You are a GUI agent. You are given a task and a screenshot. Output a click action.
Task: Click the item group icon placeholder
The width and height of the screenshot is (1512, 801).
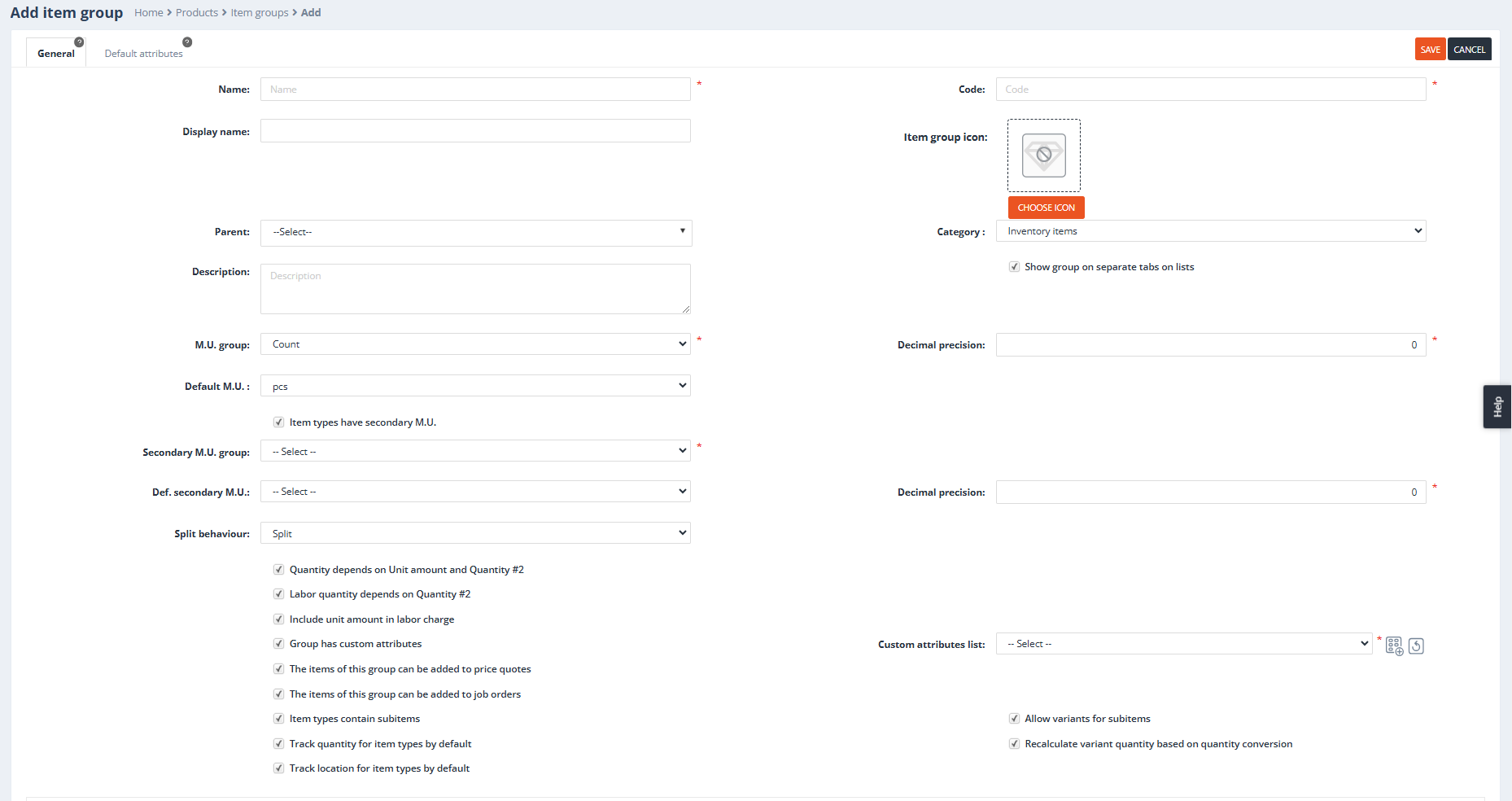pos(1043,155)
